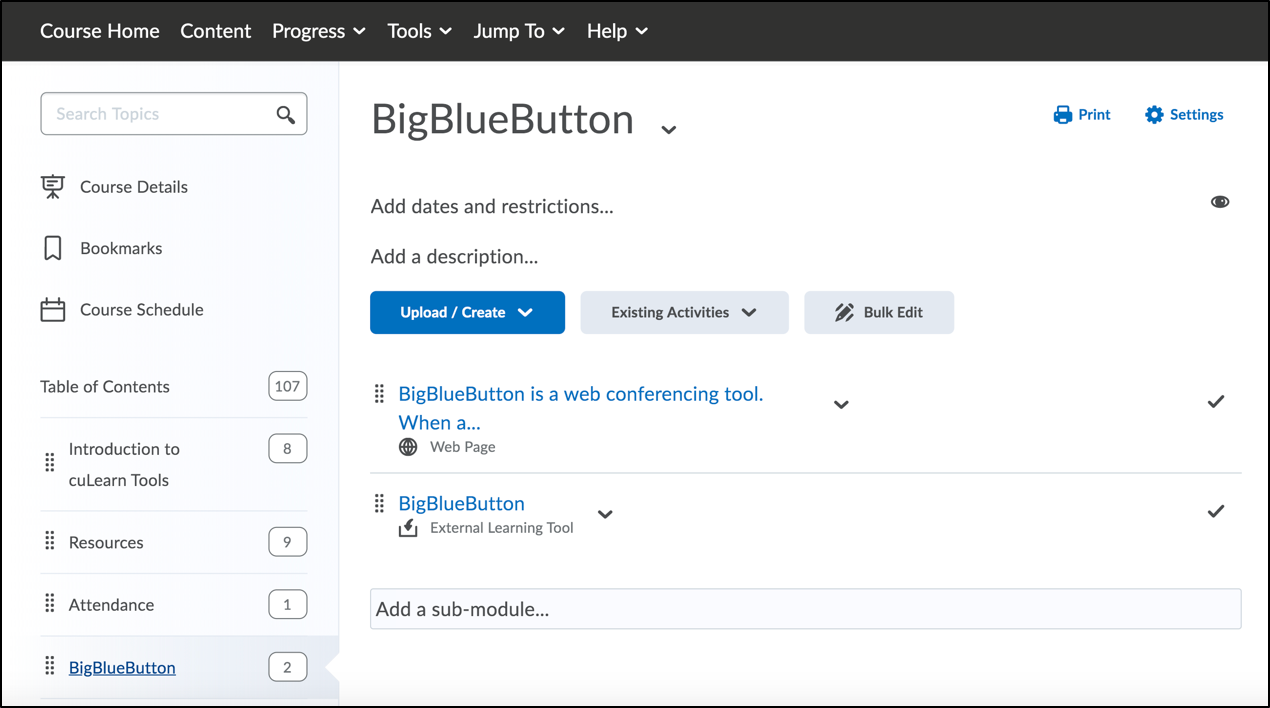The width and height of the screenshot is (1270, 708).
Task: Click the search magnifier icon
Action: 286,115
